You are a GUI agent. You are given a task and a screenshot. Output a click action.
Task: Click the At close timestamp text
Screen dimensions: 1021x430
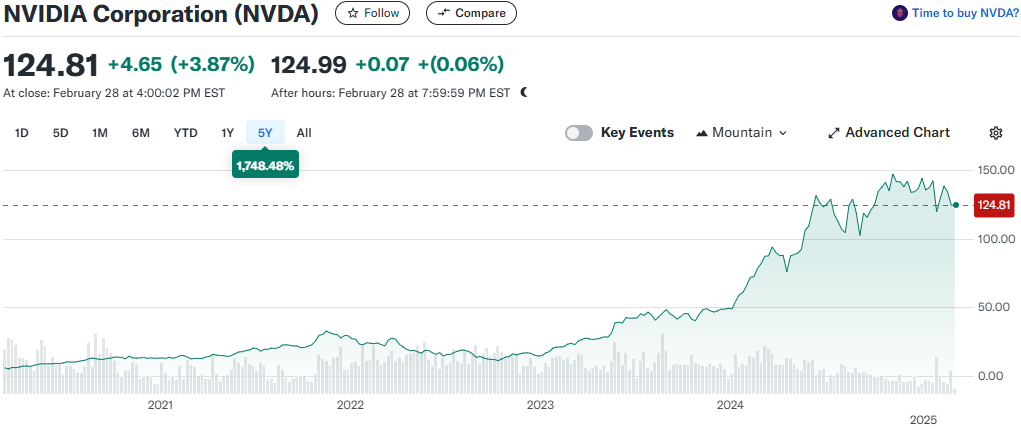(114, 93)
